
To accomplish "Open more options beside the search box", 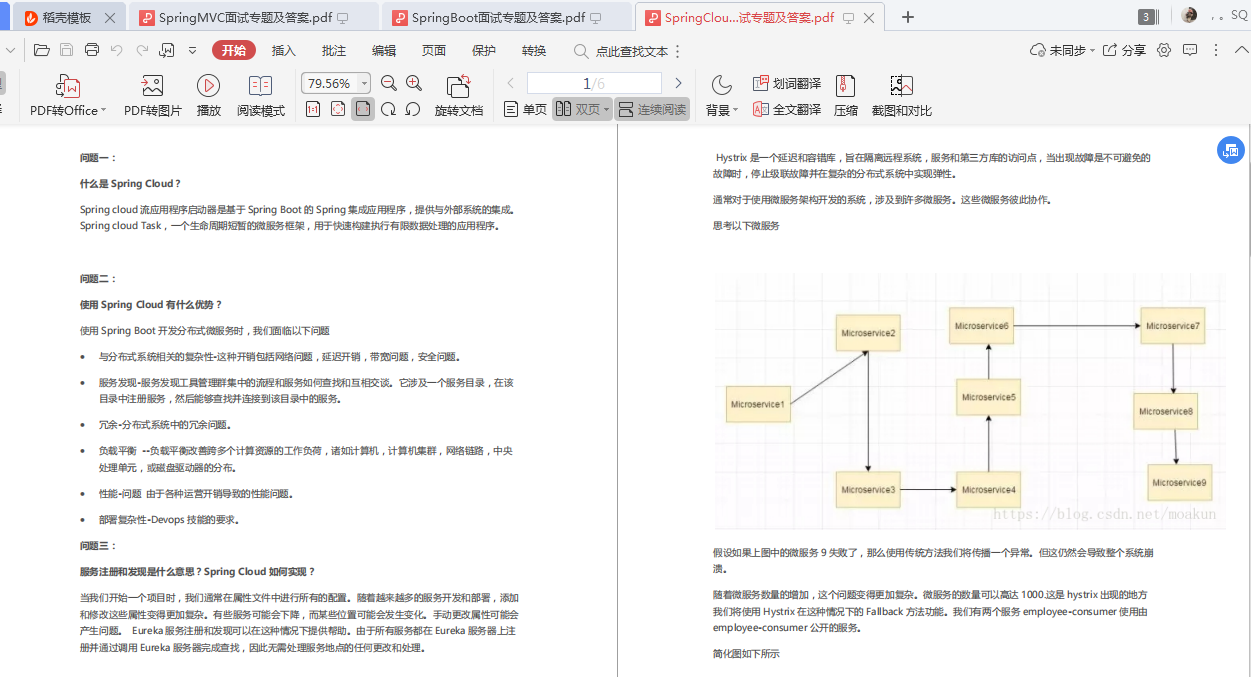I will click(678, 51).
